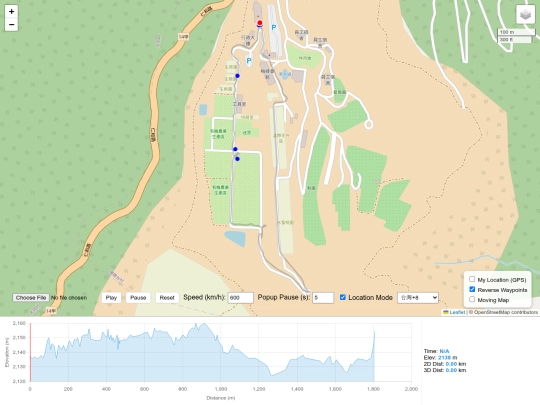This screenshot has width=540, height=405.
Task: Click the Time N/A readout
Action: (x=436, y=351)
